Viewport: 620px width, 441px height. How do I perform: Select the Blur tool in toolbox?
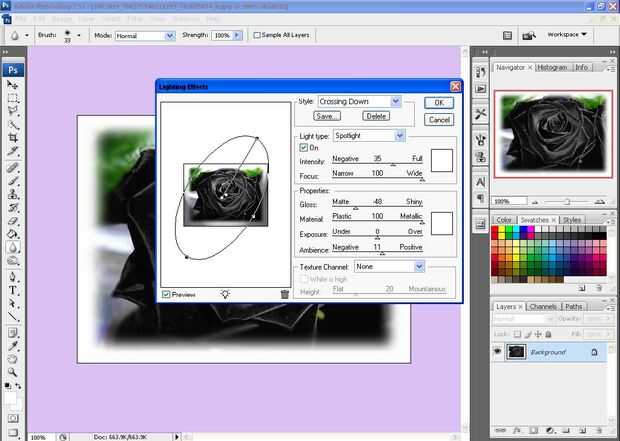point(12,248)
